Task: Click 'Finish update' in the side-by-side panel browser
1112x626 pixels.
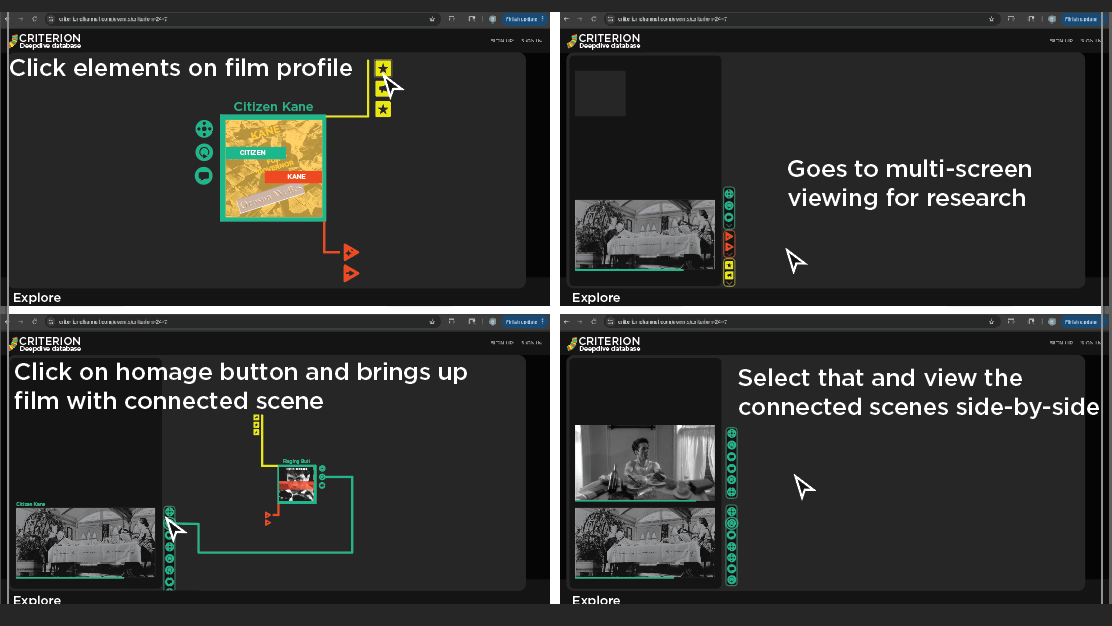Action: (x=1083, y=322)
